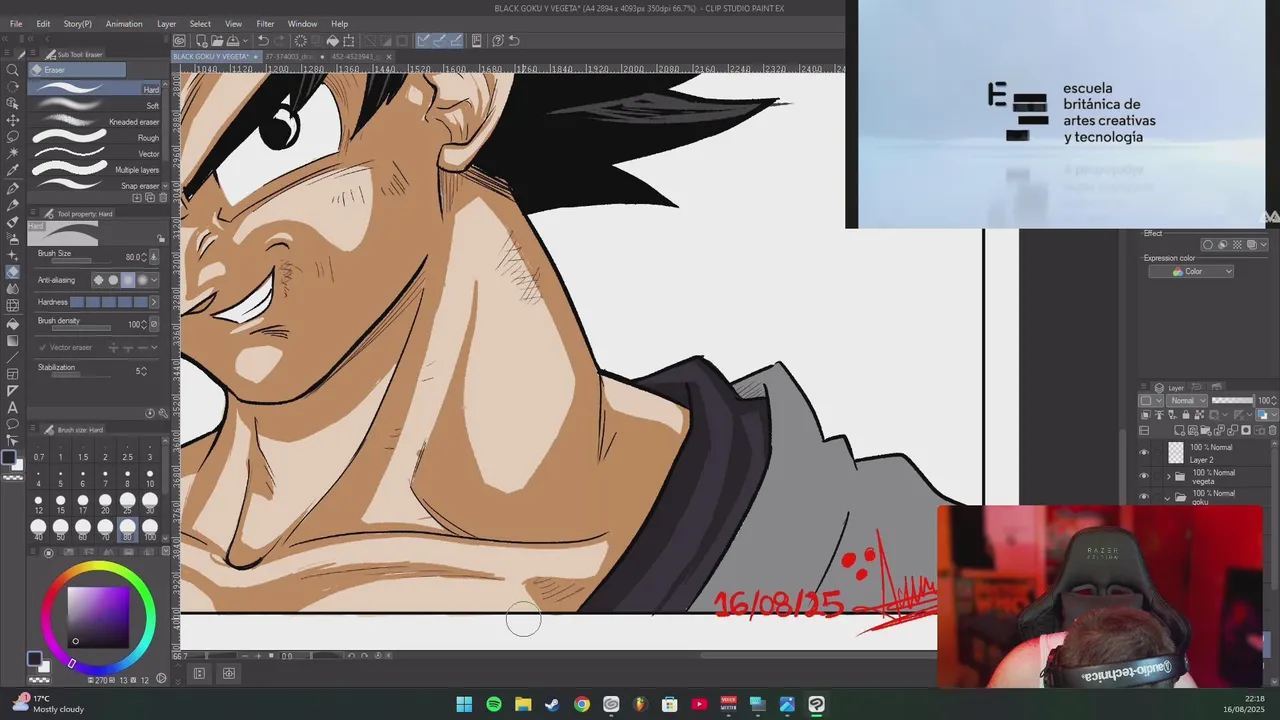Click the Scale/Rotate transform icon

[349, 41]
